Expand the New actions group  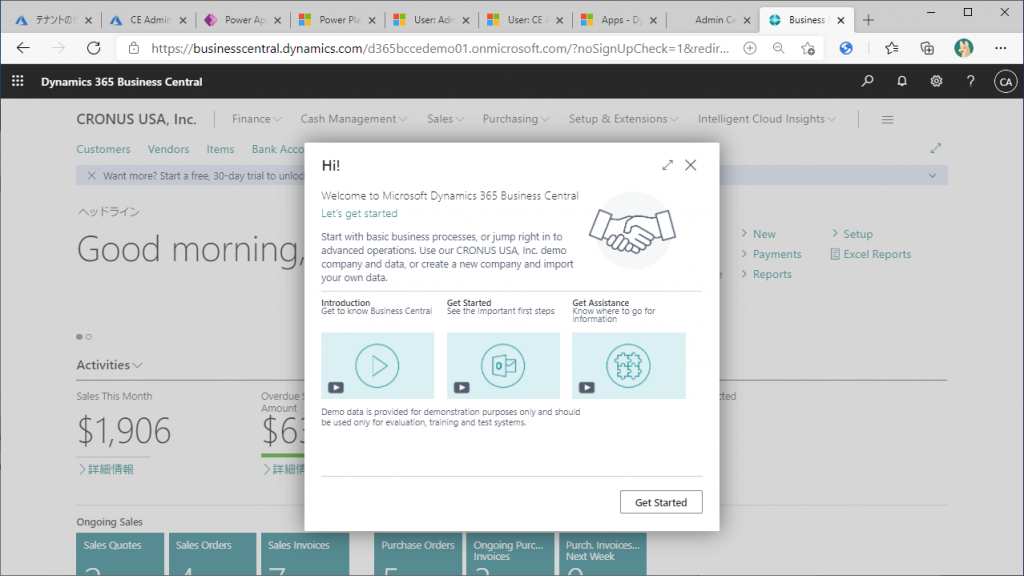click(x=758, y=234)
